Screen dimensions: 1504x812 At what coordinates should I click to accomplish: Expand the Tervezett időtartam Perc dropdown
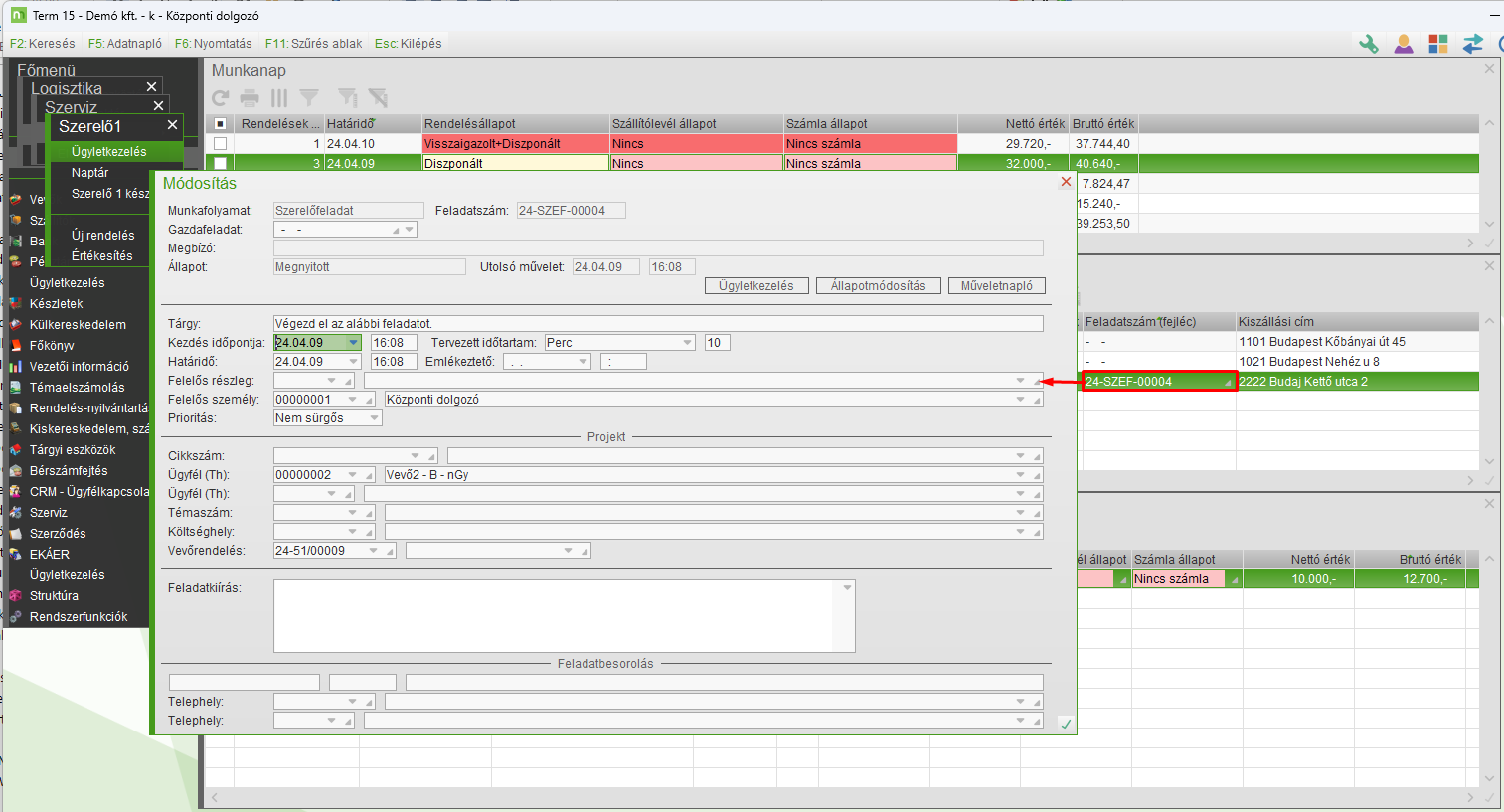pos(687,343)
